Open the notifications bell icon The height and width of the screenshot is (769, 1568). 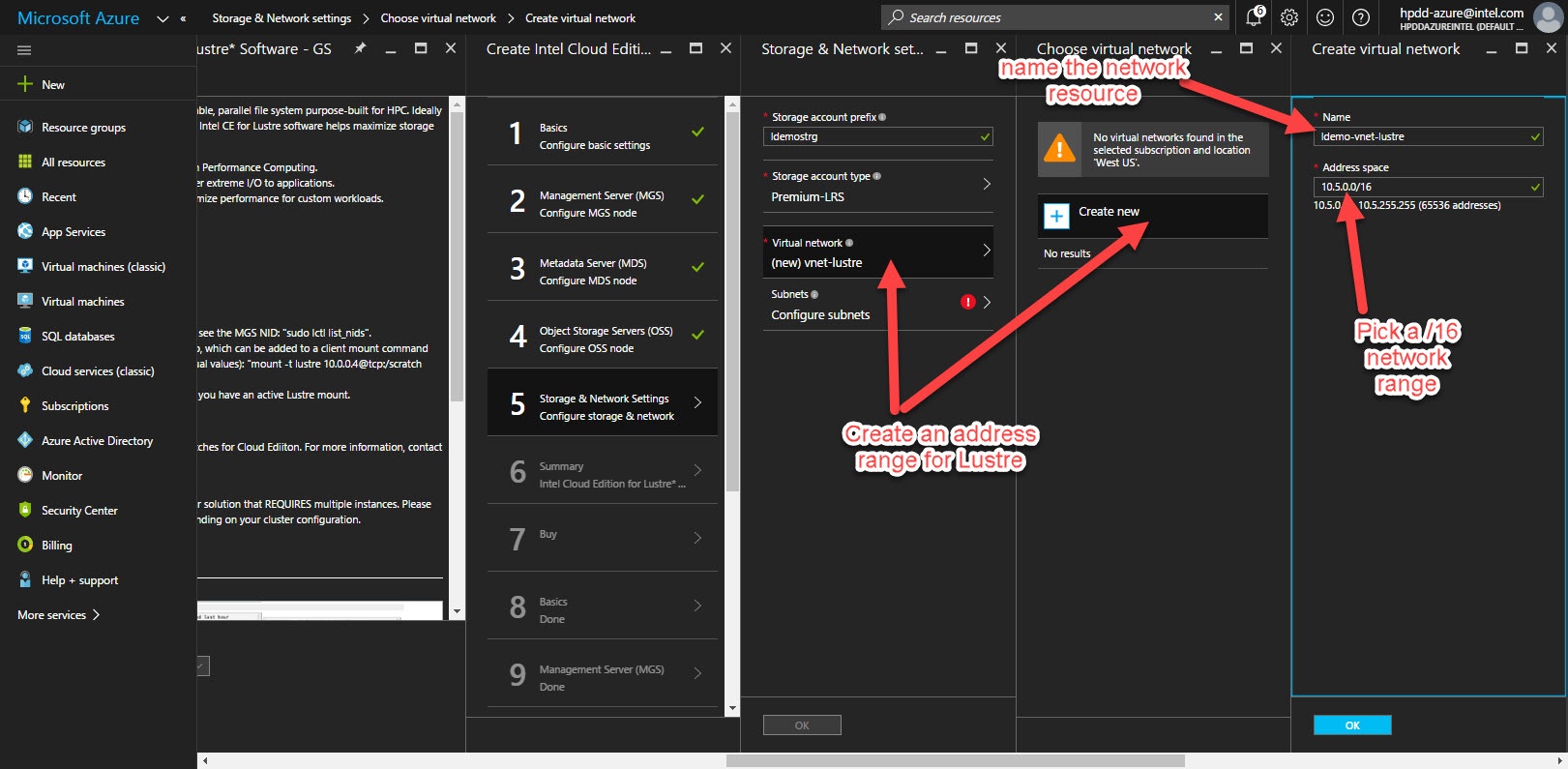pos(1255,16)
